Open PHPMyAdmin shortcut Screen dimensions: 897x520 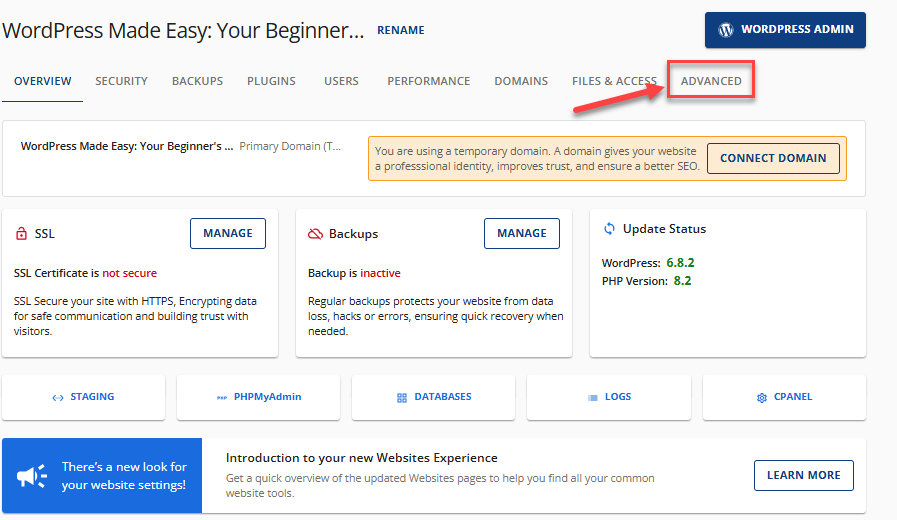point(258,397)
